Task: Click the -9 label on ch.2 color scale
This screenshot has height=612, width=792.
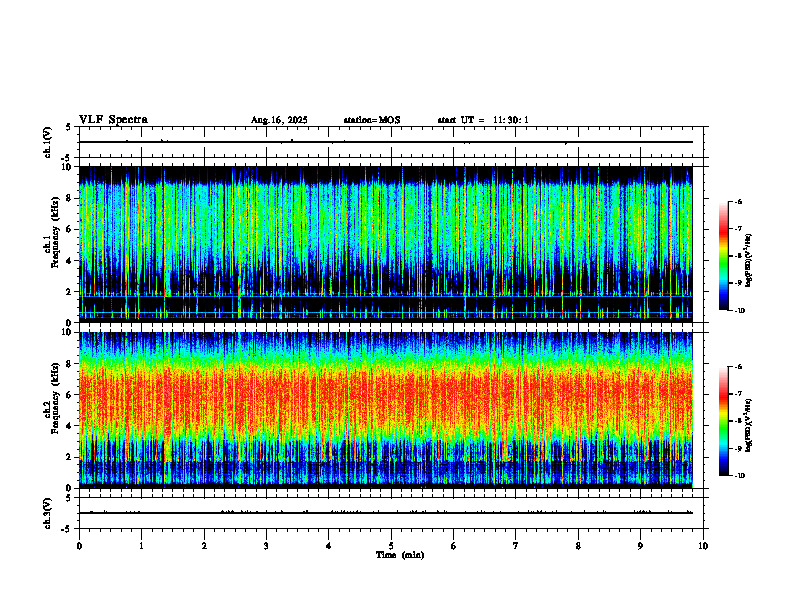Action: tap(738, 448)
